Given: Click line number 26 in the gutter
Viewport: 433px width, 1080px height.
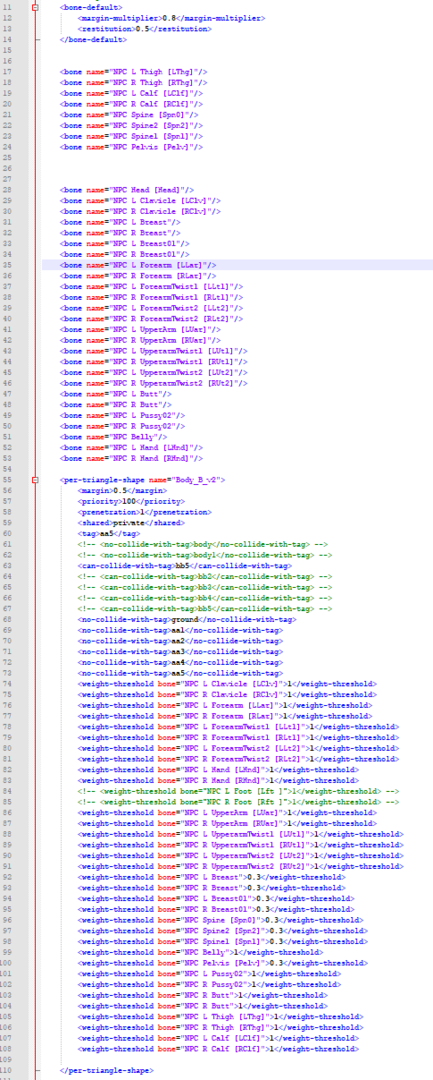Looking at the screenshot, I should [x=8, y=168].
